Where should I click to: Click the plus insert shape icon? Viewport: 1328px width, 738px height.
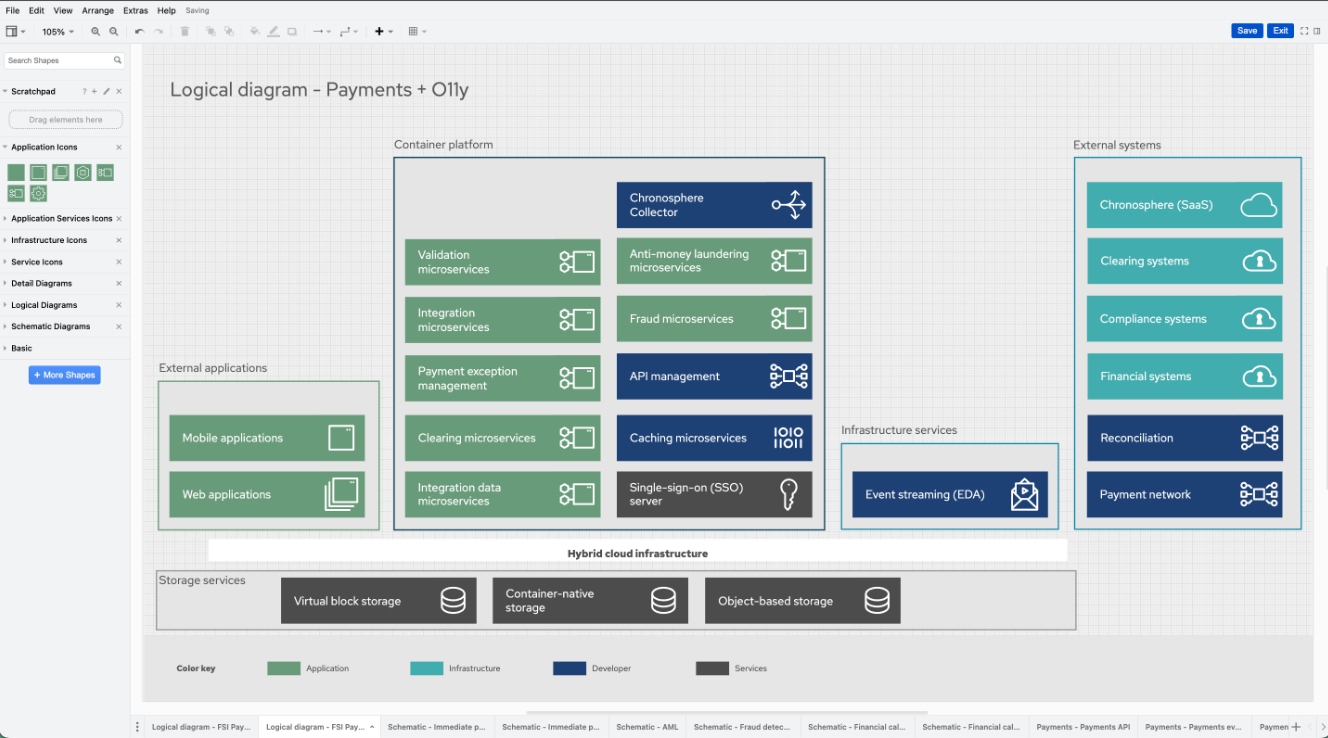[x=378, y=31]
